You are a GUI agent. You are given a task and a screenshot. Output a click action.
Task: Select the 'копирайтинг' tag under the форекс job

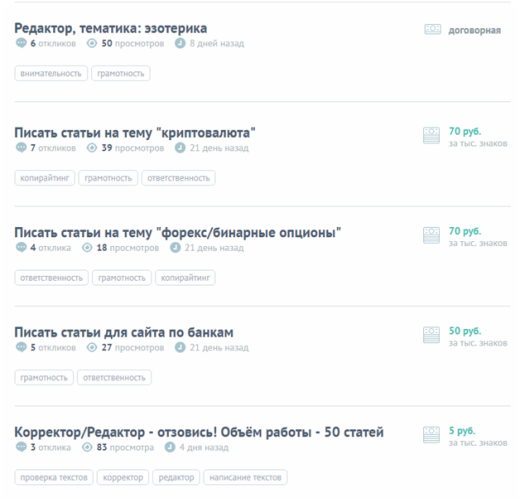(185, 278)
